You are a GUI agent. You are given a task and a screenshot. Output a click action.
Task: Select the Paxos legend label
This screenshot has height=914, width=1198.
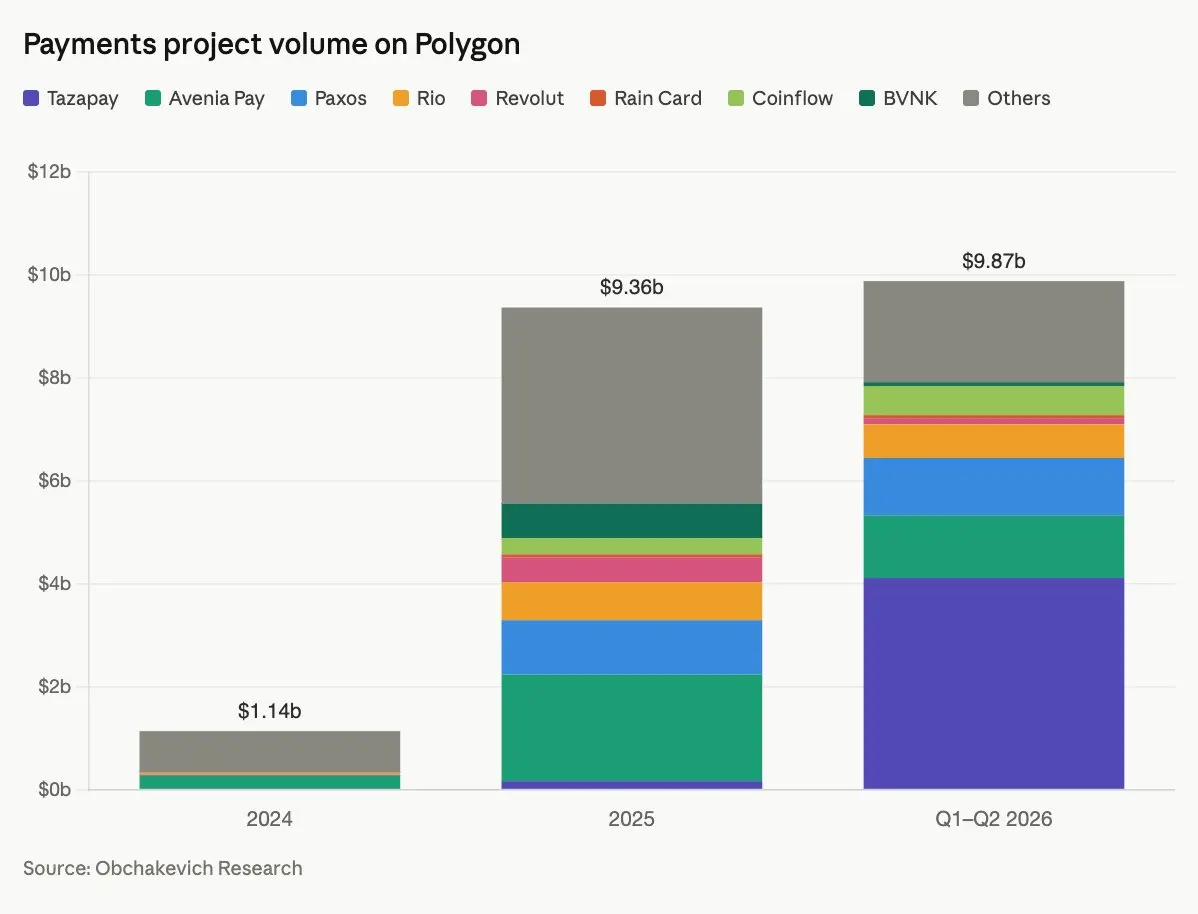[x=341, y=99]
